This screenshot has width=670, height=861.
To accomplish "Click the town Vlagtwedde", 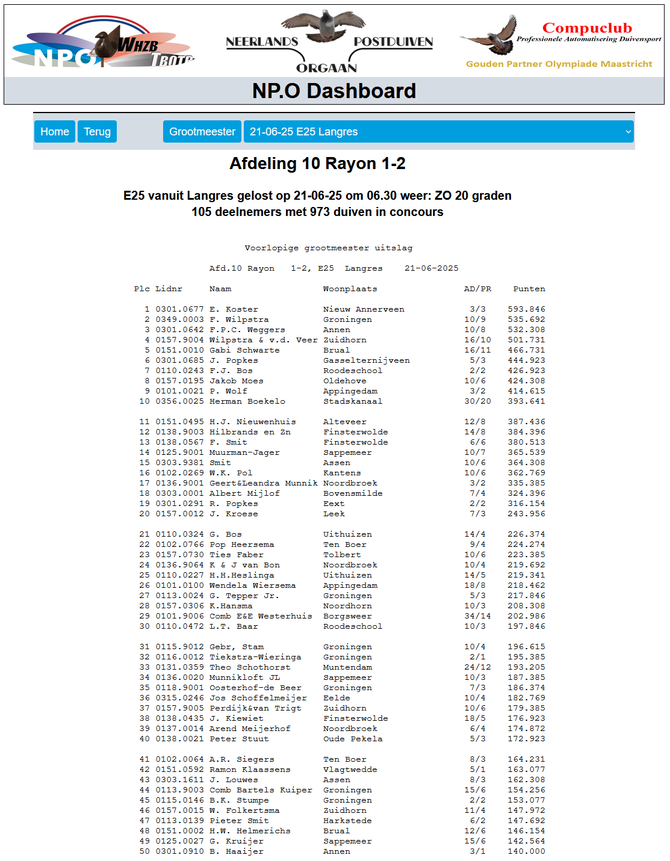I will click(350, 770).
